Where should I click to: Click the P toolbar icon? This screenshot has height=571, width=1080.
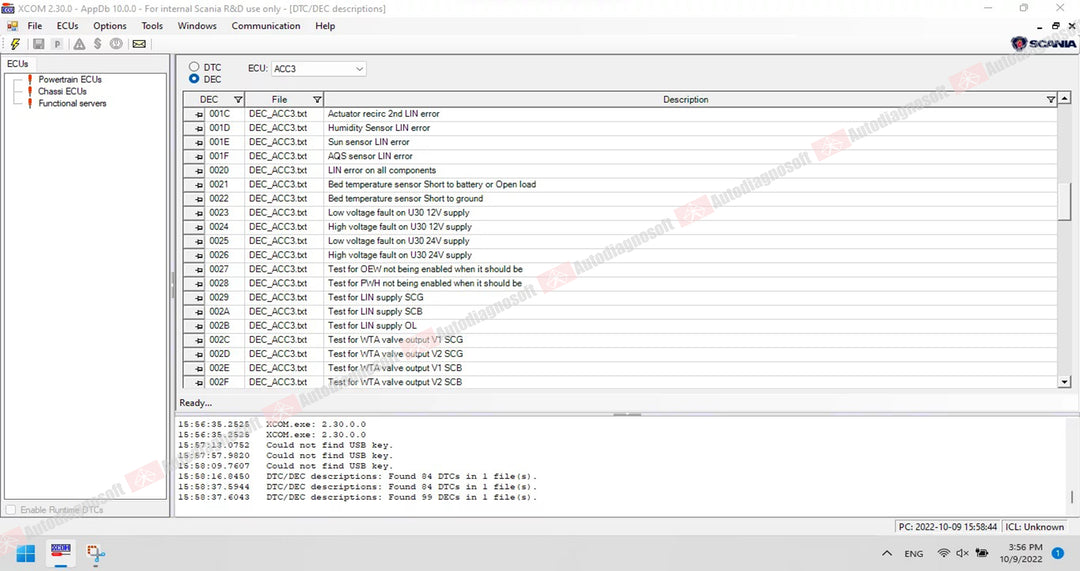(x=57, y=44)
